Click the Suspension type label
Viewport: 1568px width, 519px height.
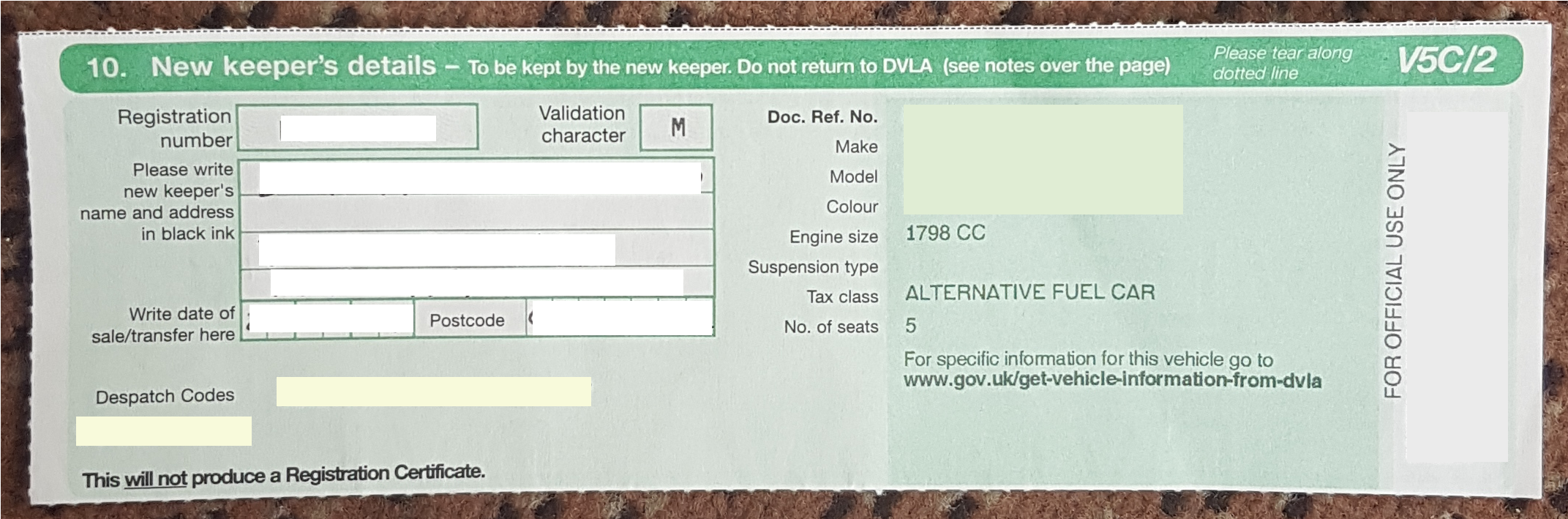click(x=812, y=267)
